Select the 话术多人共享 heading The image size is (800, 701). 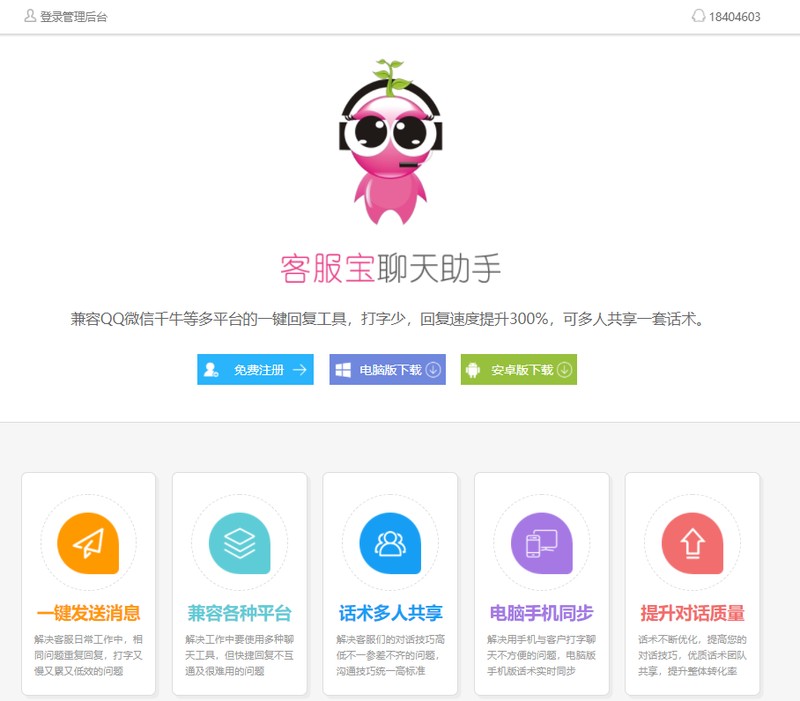[x=390, y=613]
